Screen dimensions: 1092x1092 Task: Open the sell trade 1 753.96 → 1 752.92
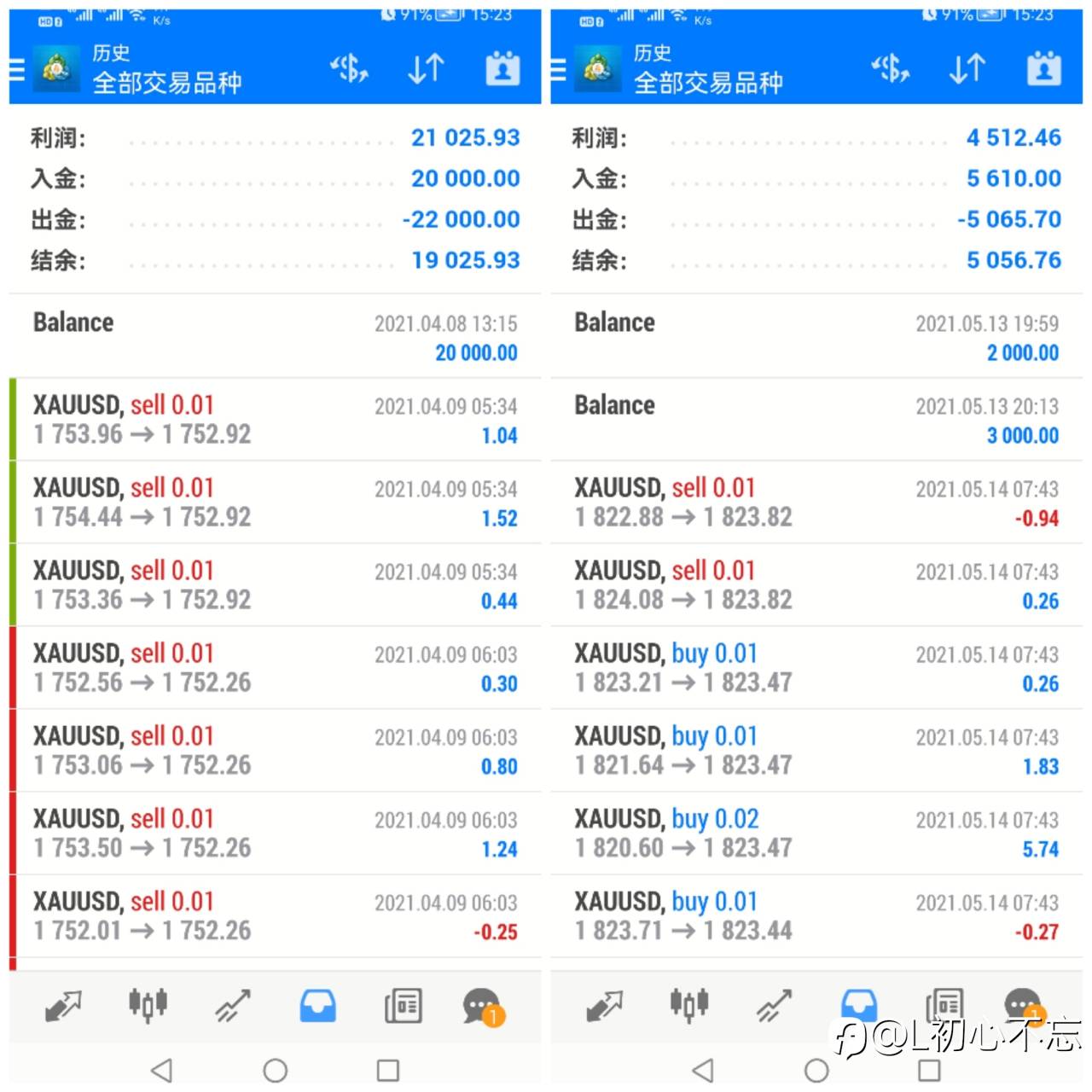click(275, 420)
